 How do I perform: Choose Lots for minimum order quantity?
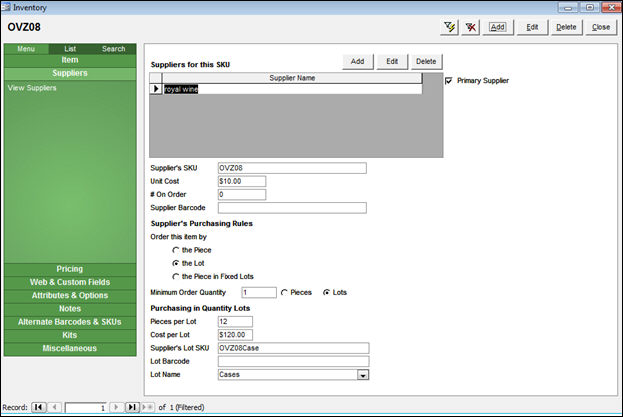(x=326, y=293)
